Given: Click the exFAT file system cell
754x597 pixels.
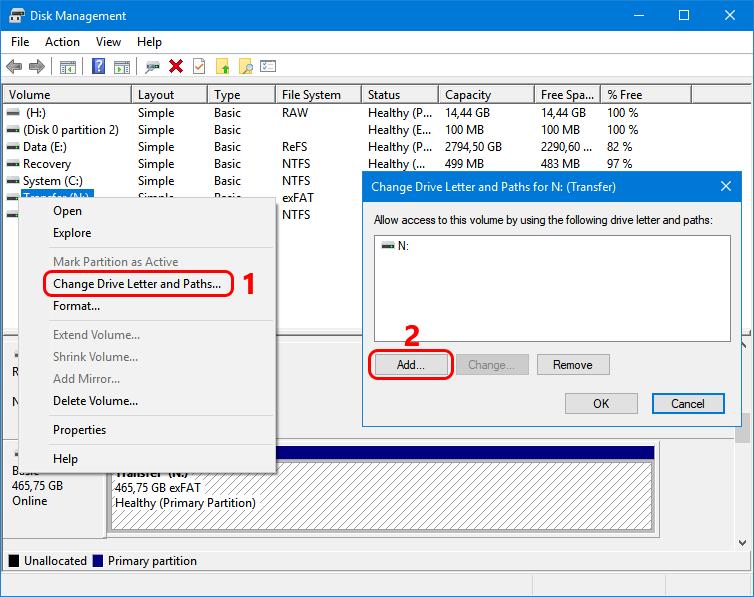Looking at the screenshot, I should click(x=298, y=198).
